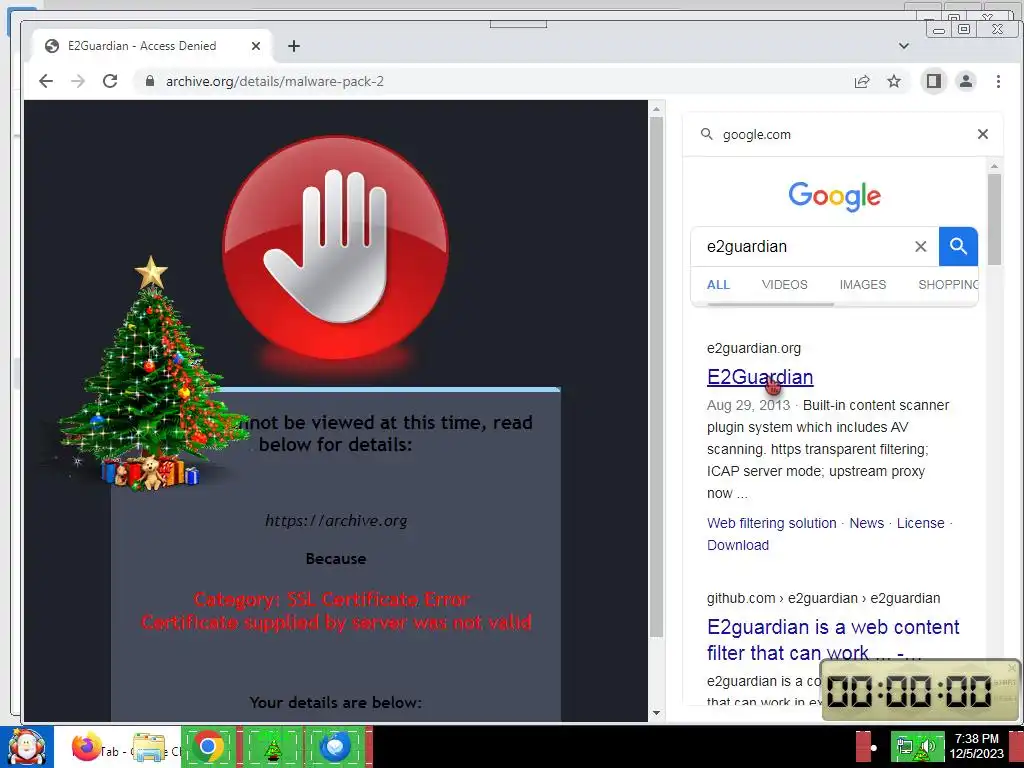
Task: Switch to Firefox on the taskbar
Action: click(86, 746)
